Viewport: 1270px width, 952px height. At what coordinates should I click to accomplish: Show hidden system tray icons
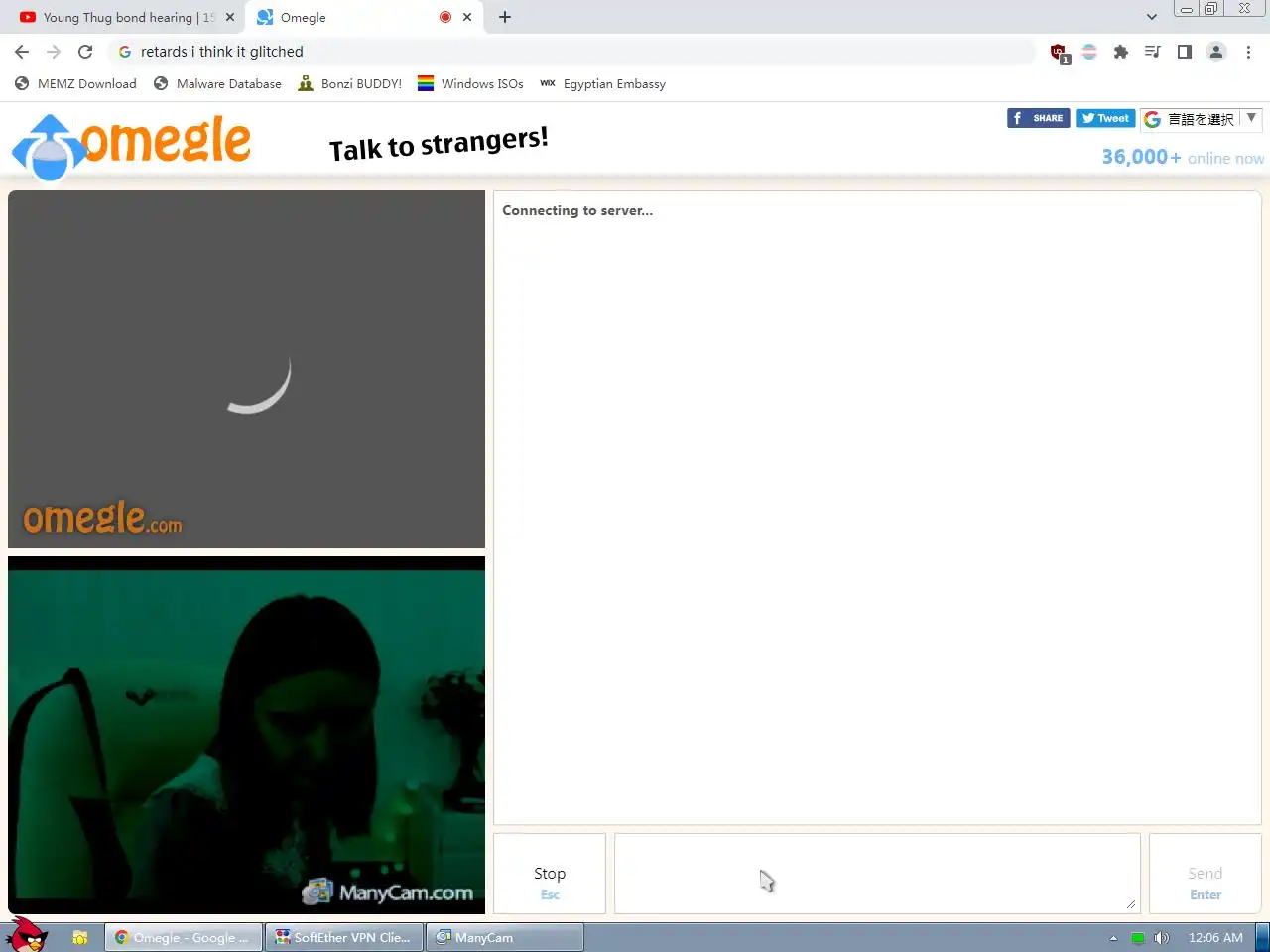(x=1113, y=938)
